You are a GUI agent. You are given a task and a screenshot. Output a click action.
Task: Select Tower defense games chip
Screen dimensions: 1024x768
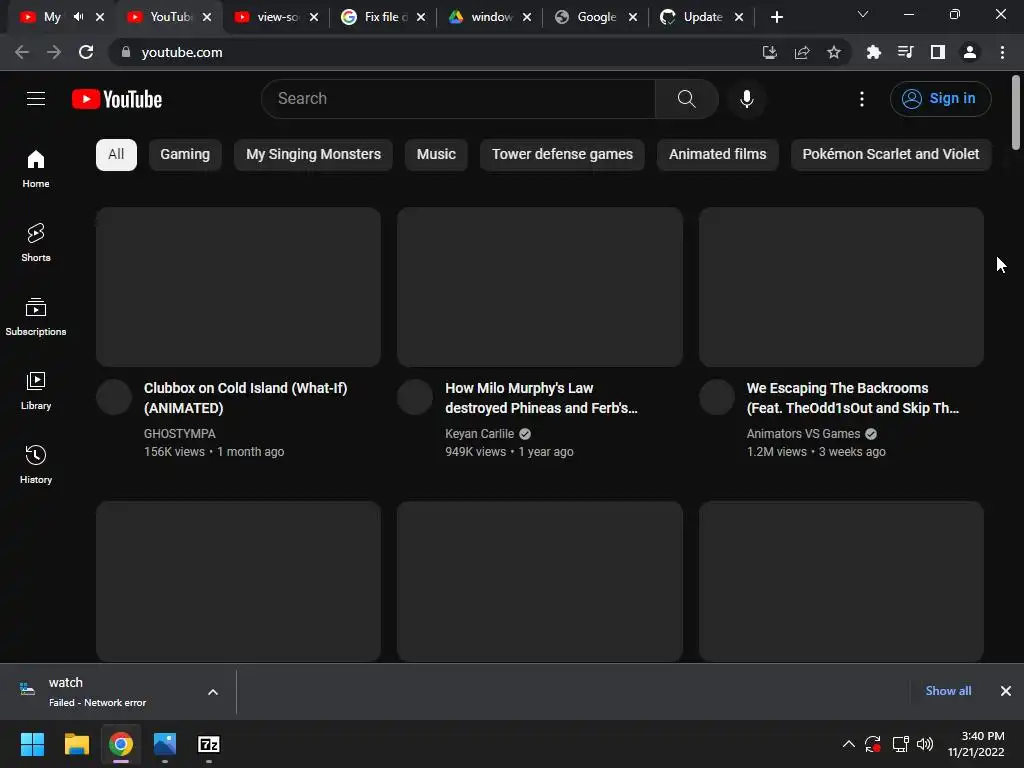point(562,155)
